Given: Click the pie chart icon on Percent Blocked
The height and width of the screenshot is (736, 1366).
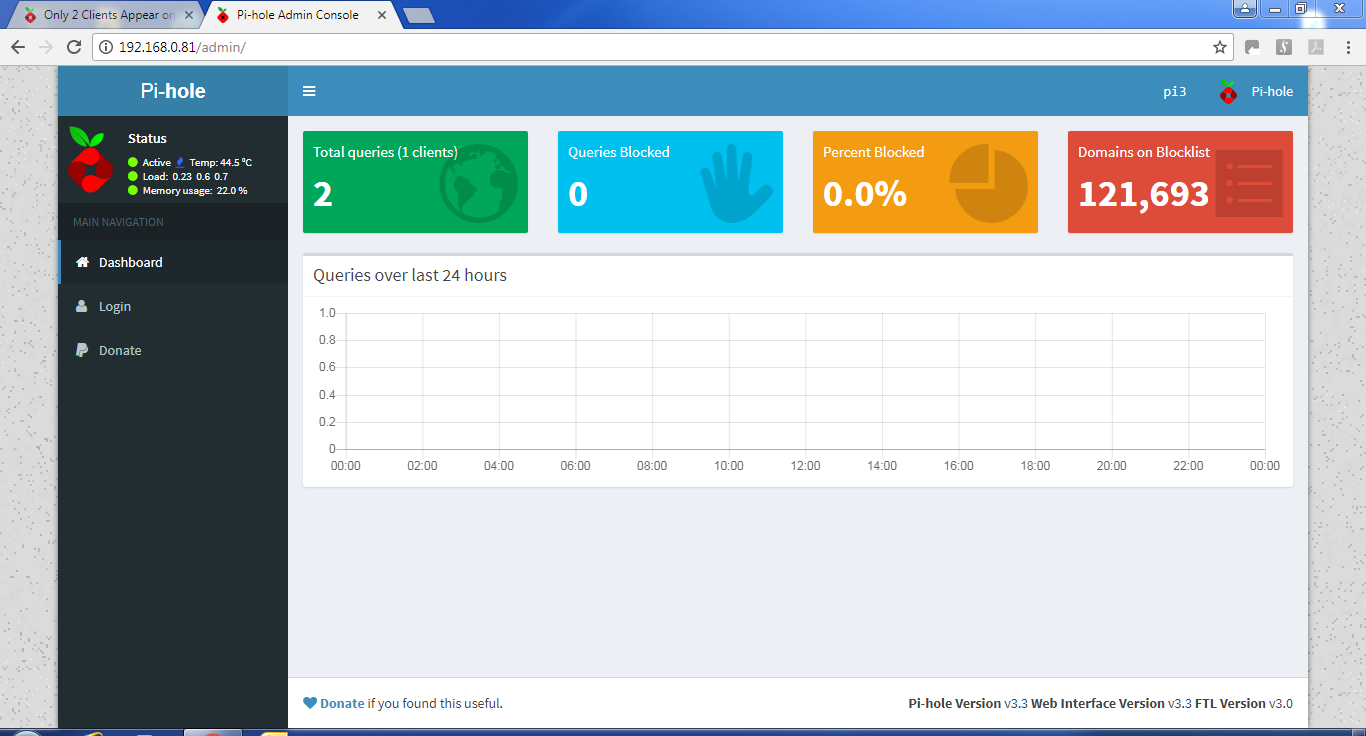Looking at the screenshot, I should point(990,183).
